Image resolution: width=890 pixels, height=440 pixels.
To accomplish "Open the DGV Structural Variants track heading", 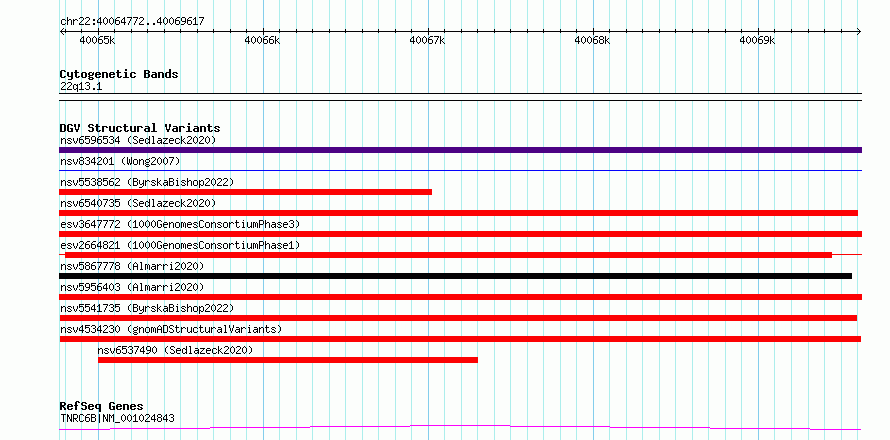I will click(x=140, y=128).
